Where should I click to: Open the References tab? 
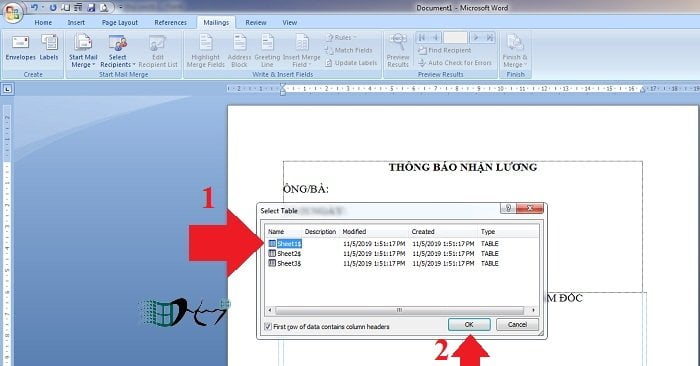(x=171, y=22)
